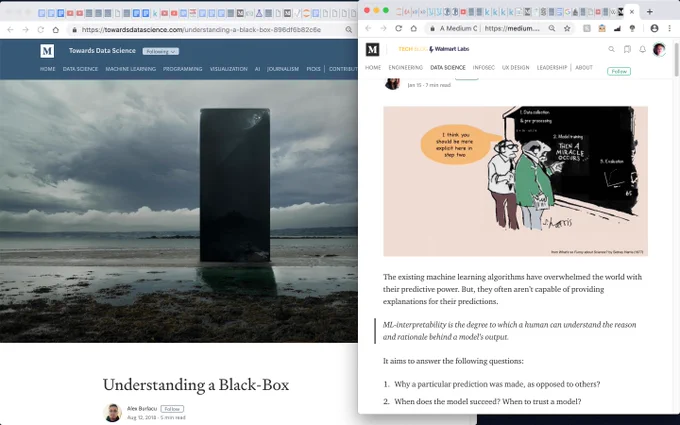Follow author Alex Burlacu
Viewport: 680px width, 425px height.
coord(172,409)
